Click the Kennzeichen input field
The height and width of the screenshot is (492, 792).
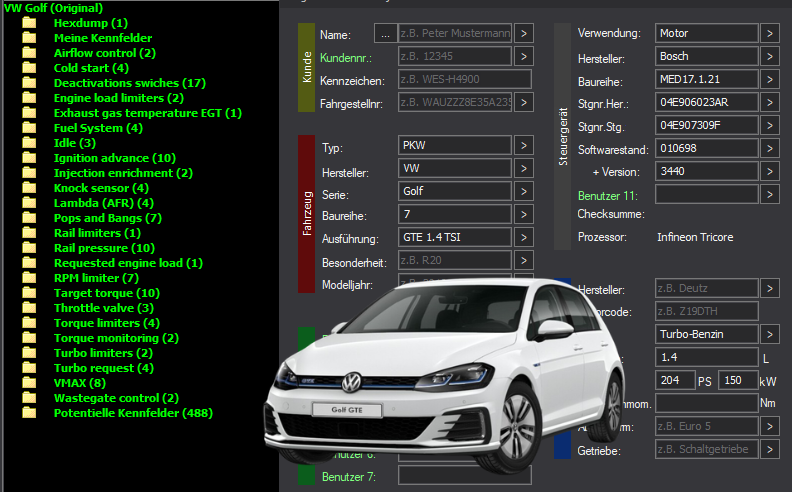click(x=465, y=79)
